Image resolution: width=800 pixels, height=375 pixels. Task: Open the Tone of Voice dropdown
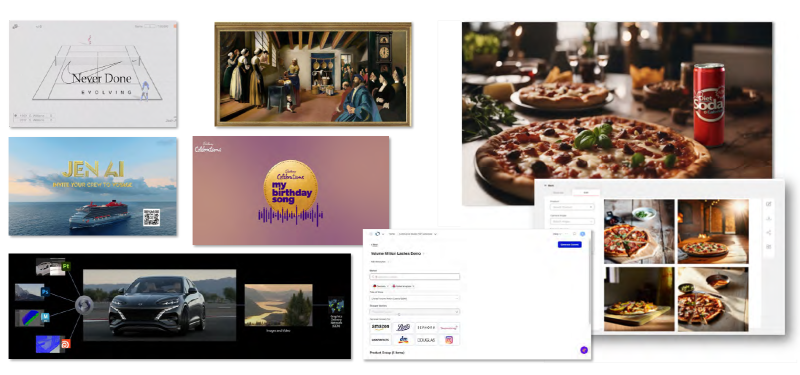[x=414, y=297]
